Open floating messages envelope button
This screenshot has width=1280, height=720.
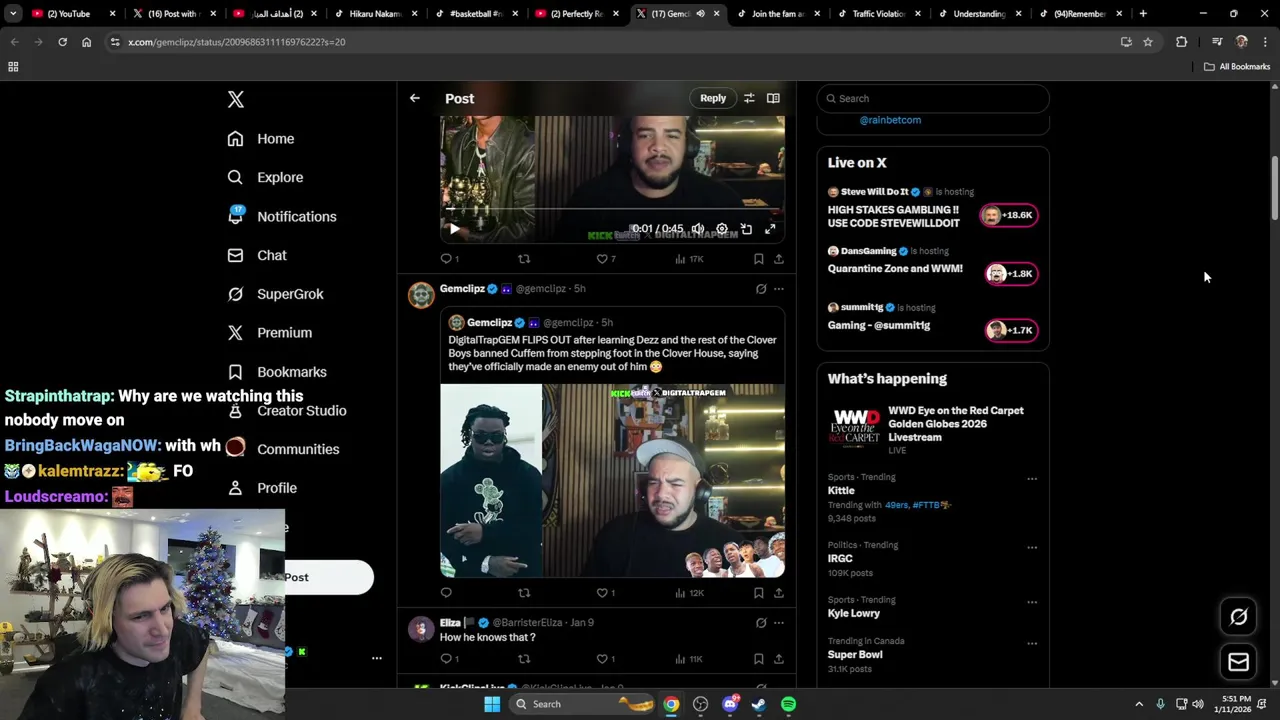pos(1238,662)
